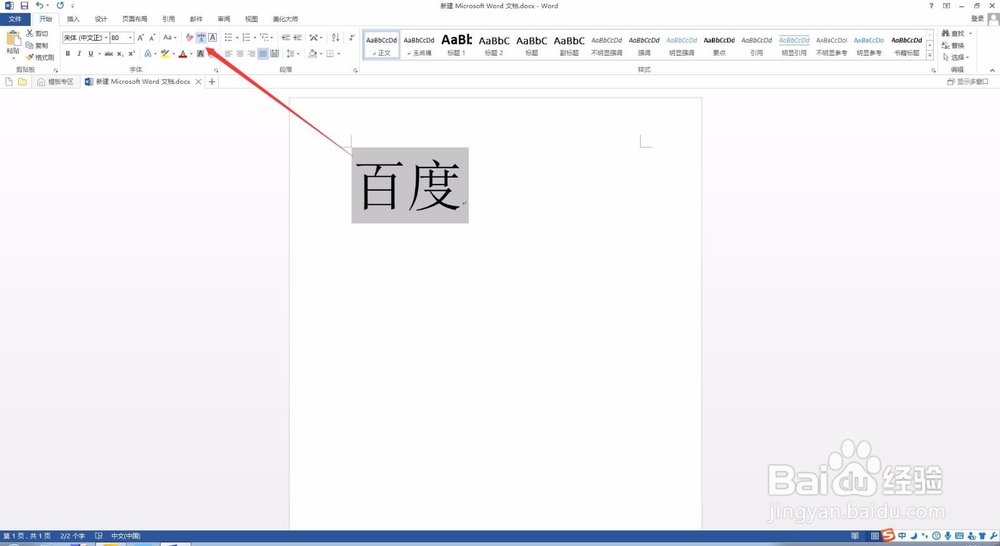Open folder icon in document tab bar

point(22,82)
